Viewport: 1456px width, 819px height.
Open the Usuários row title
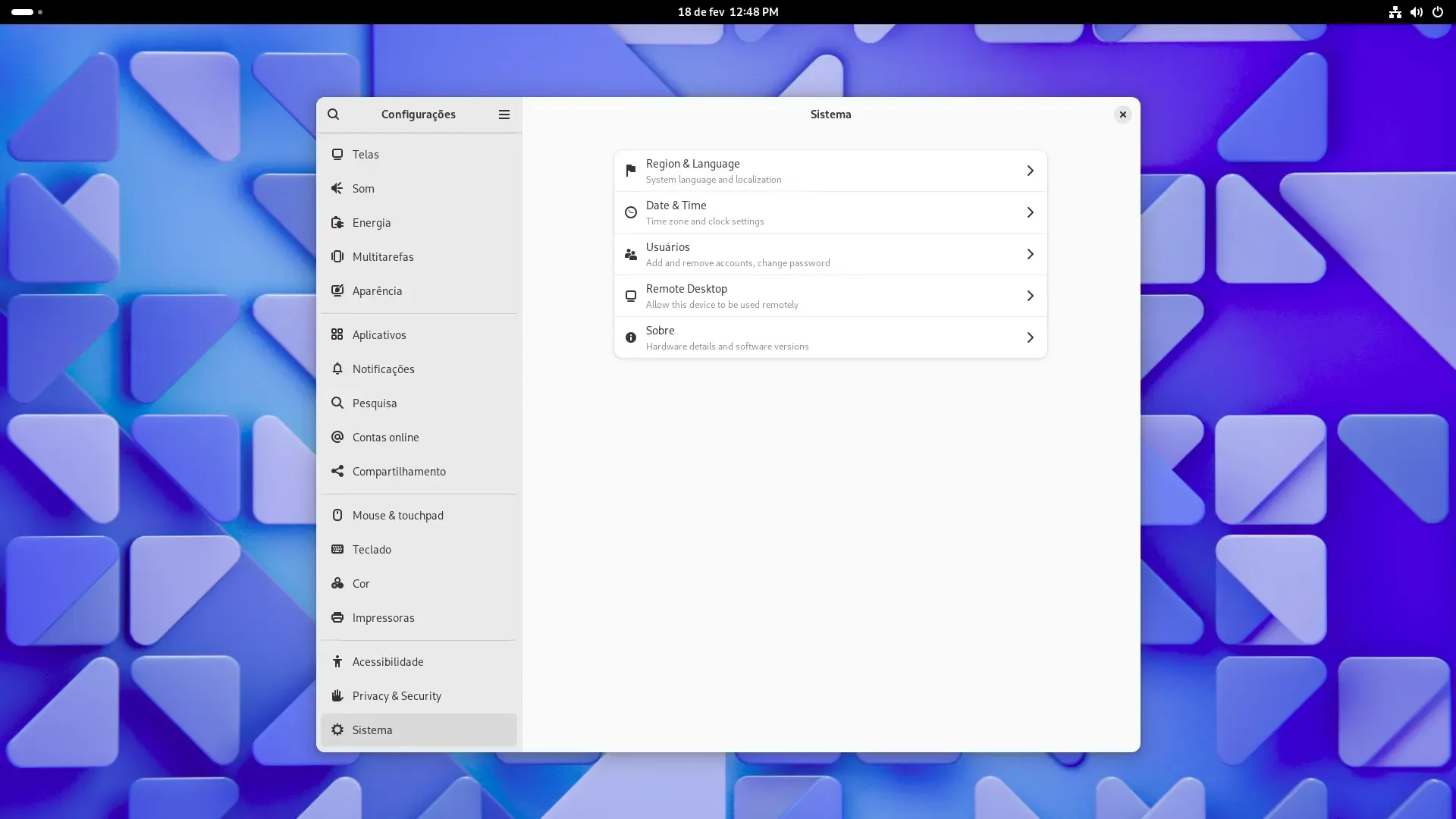[x=667, y=247]
